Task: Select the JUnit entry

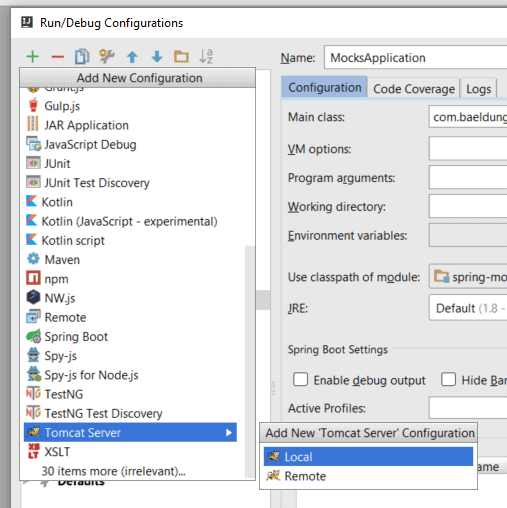Action: point(130,164)
